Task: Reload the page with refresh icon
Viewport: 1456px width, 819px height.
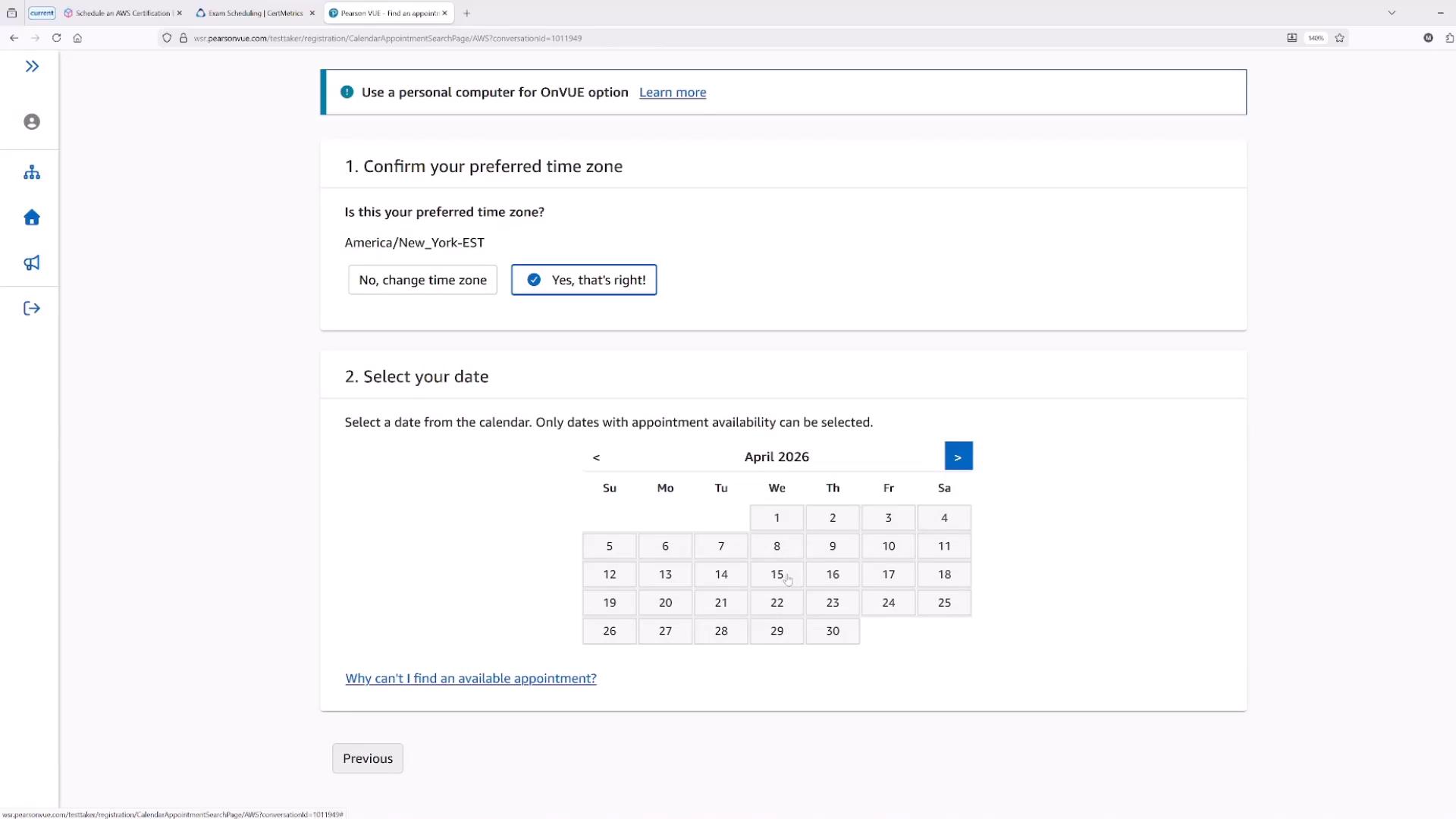Action: [56, 38]
